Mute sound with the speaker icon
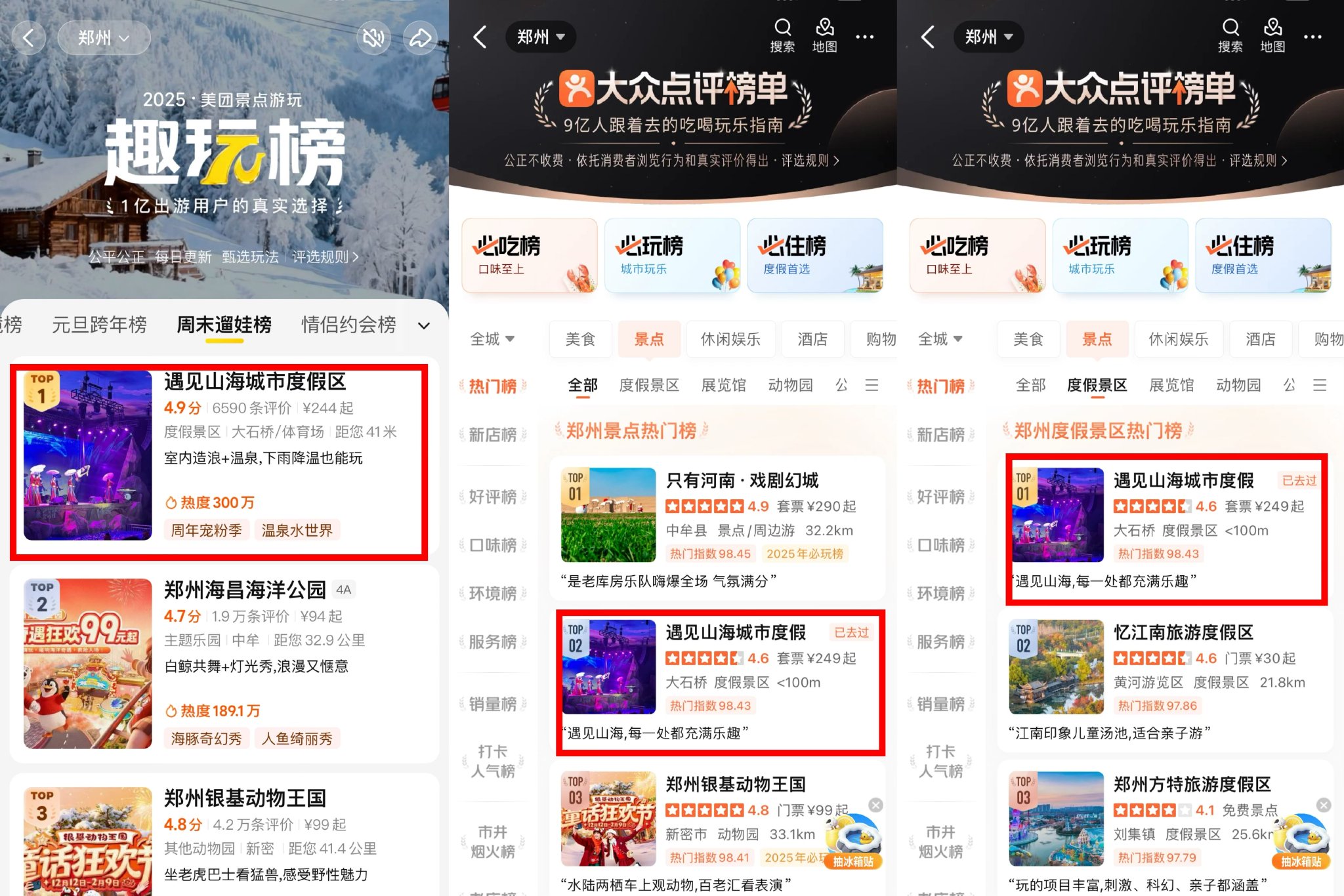 pos(373,38)
